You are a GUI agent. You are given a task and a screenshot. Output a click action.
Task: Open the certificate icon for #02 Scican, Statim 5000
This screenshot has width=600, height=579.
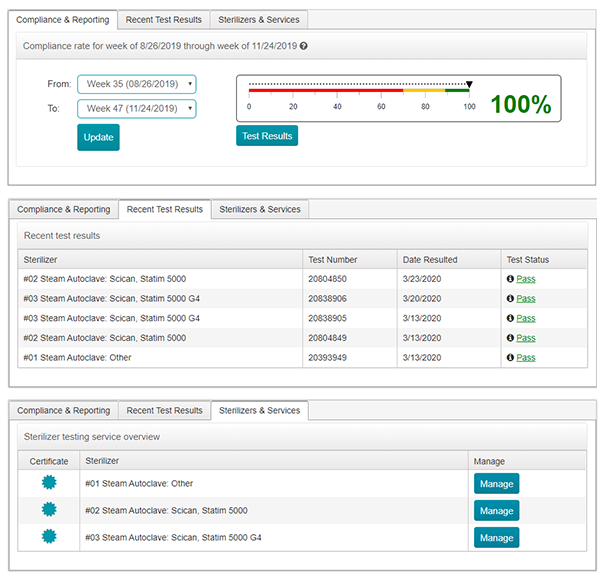48,510
